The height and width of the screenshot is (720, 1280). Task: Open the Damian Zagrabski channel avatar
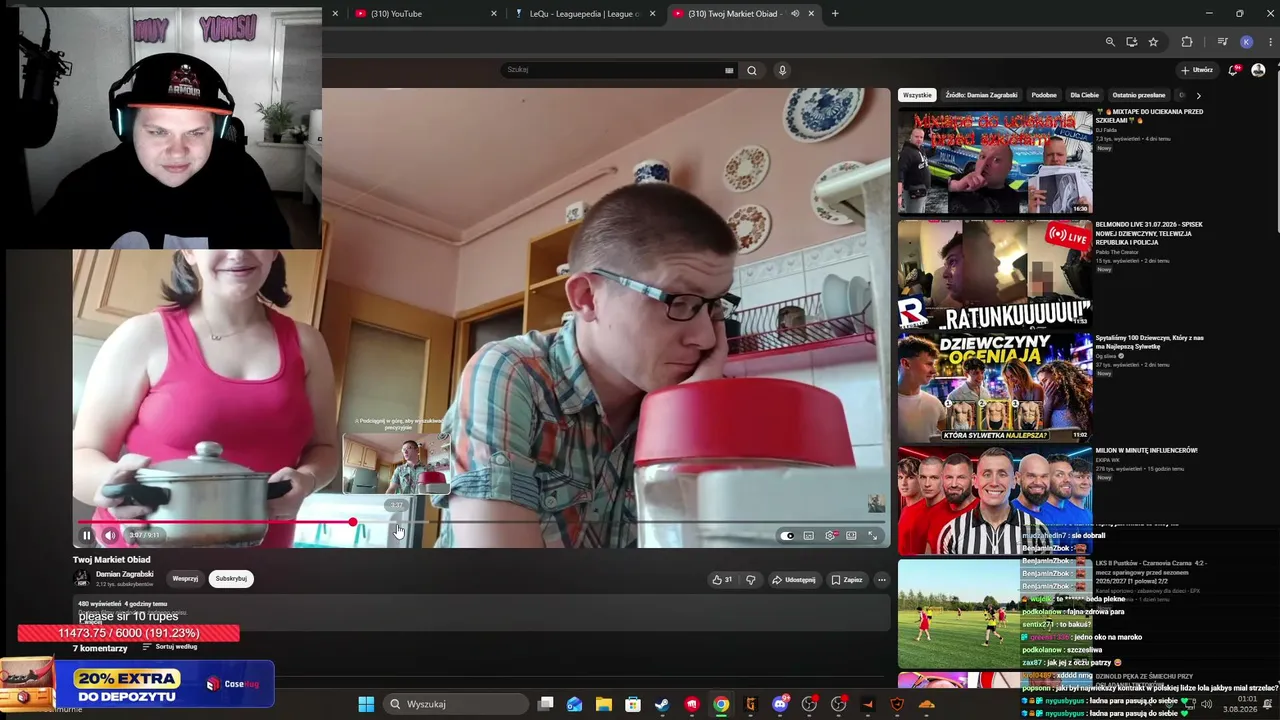click(81, 578)
